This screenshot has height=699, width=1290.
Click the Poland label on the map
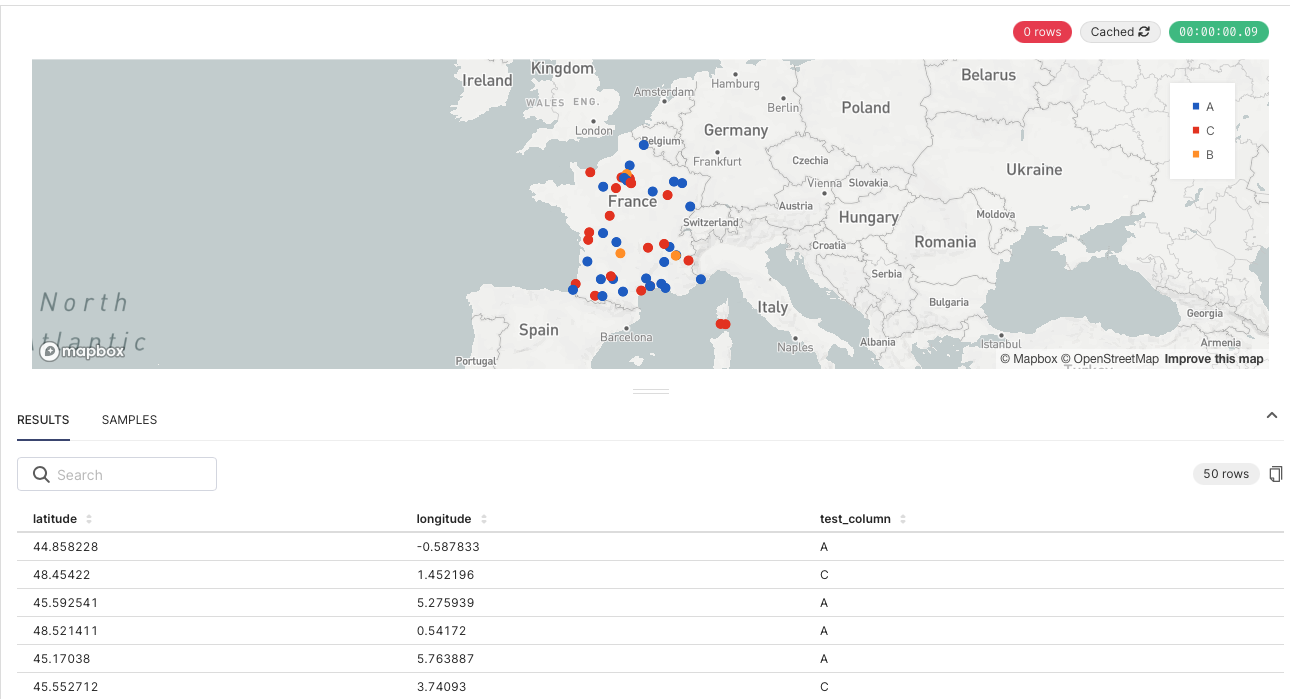866,107
